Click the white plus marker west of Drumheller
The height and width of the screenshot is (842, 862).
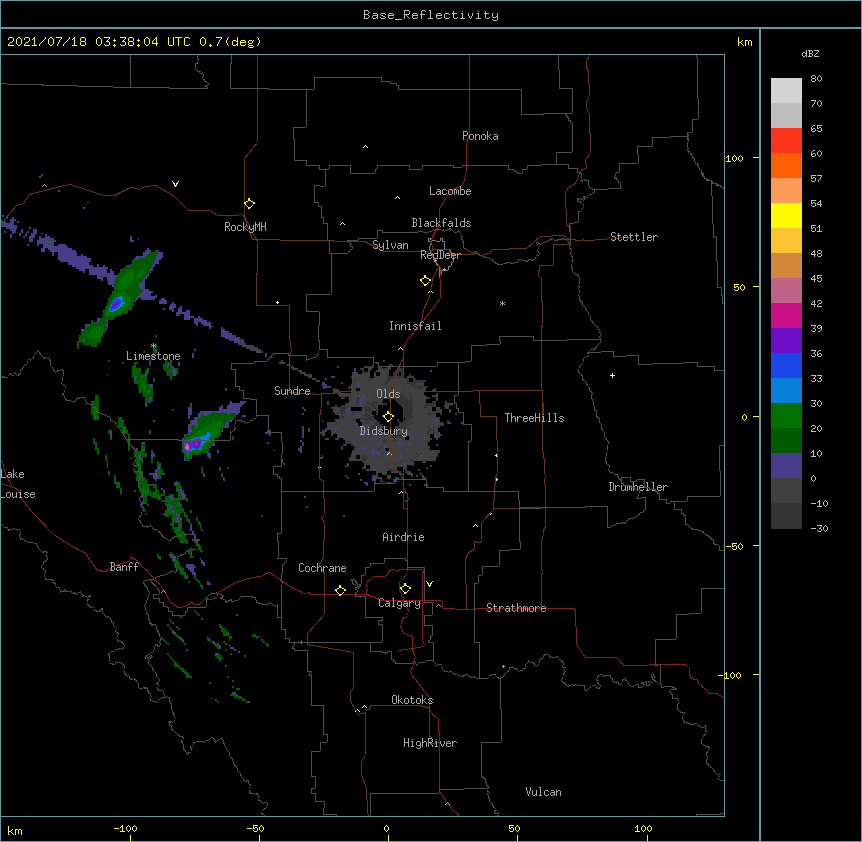click(612, 375)
